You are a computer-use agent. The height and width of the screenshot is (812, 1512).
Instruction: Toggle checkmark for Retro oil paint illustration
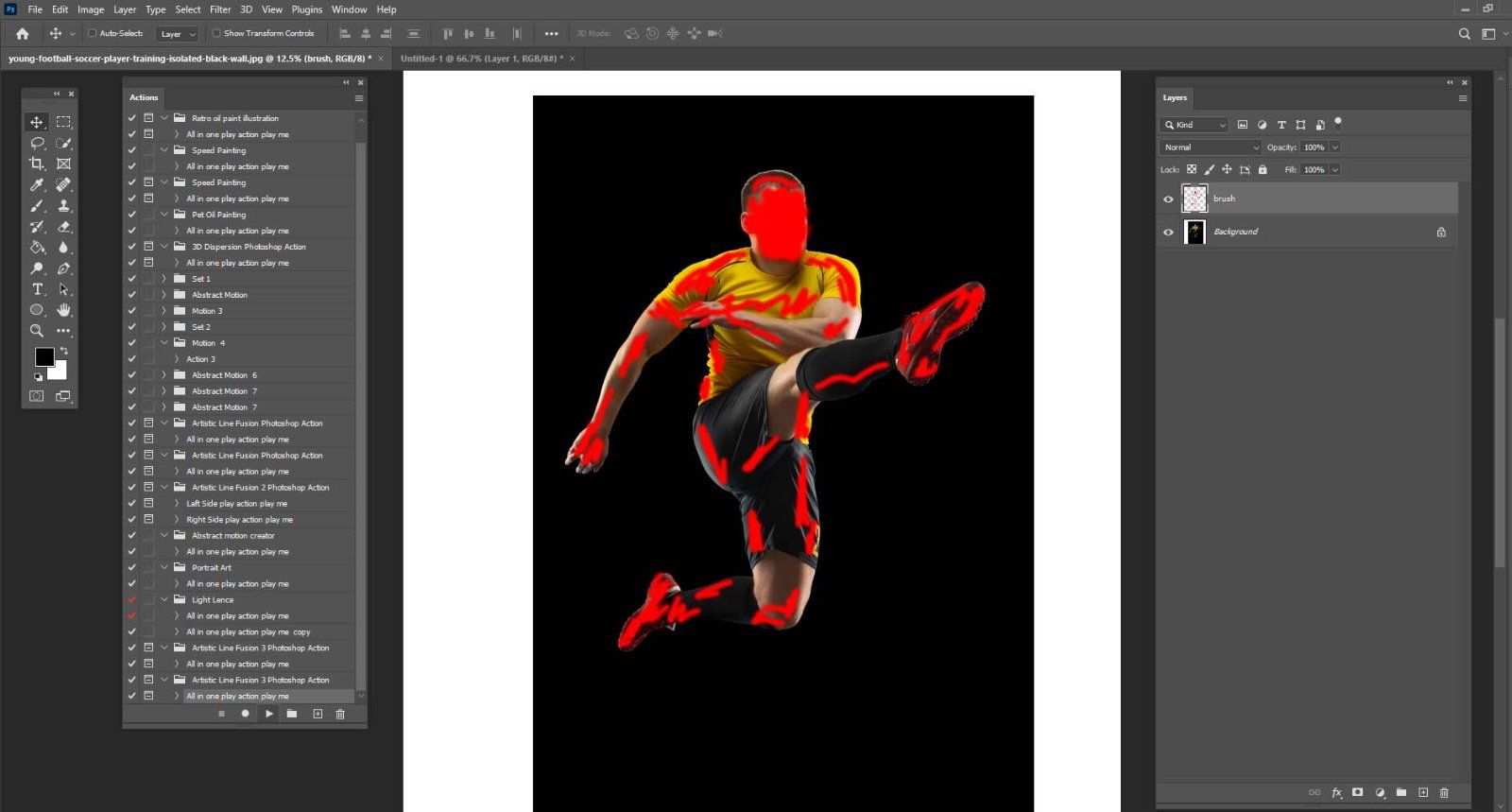[x=132, y=118]
